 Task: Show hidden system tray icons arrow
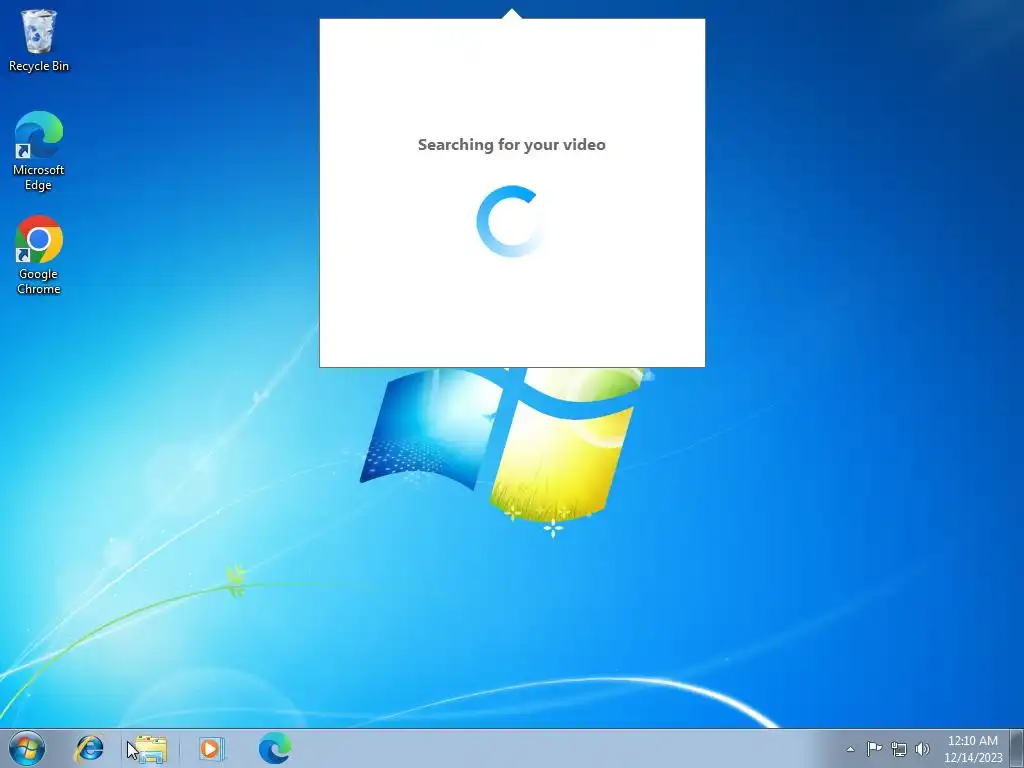[850, 749]
